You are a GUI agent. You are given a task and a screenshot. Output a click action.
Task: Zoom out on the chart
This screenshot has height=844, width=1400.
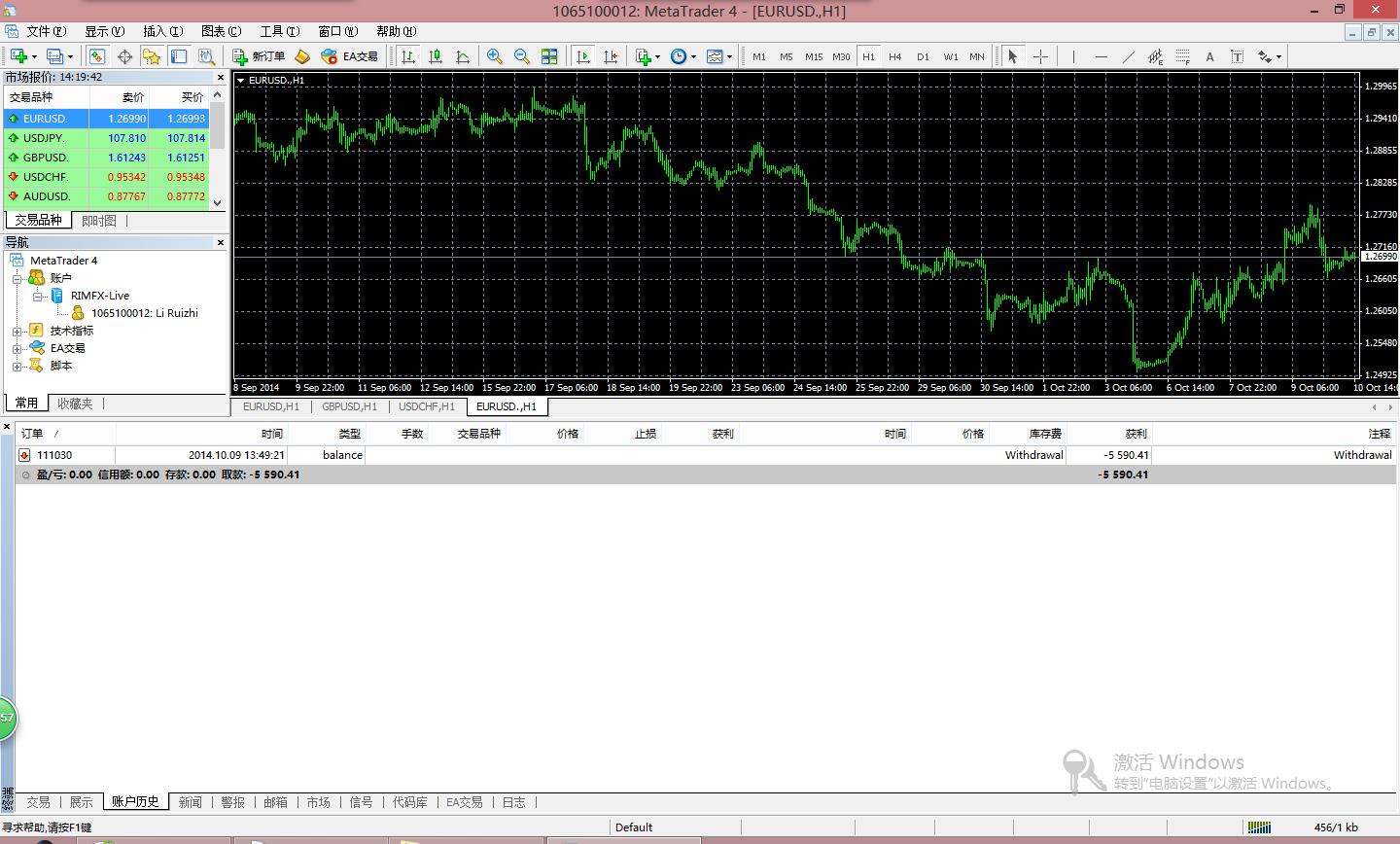(522, 56)
